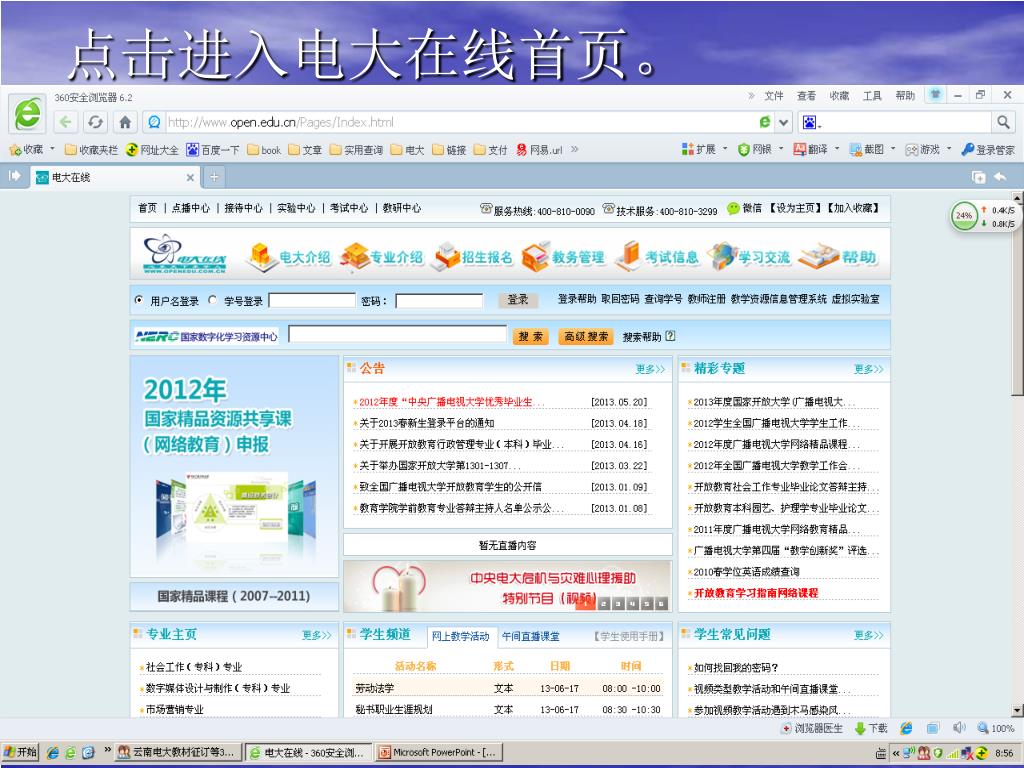Screen dimensions: 1024x768
Task: Click the 翻译 translate toolbar icon
Action: click(799, 149)
